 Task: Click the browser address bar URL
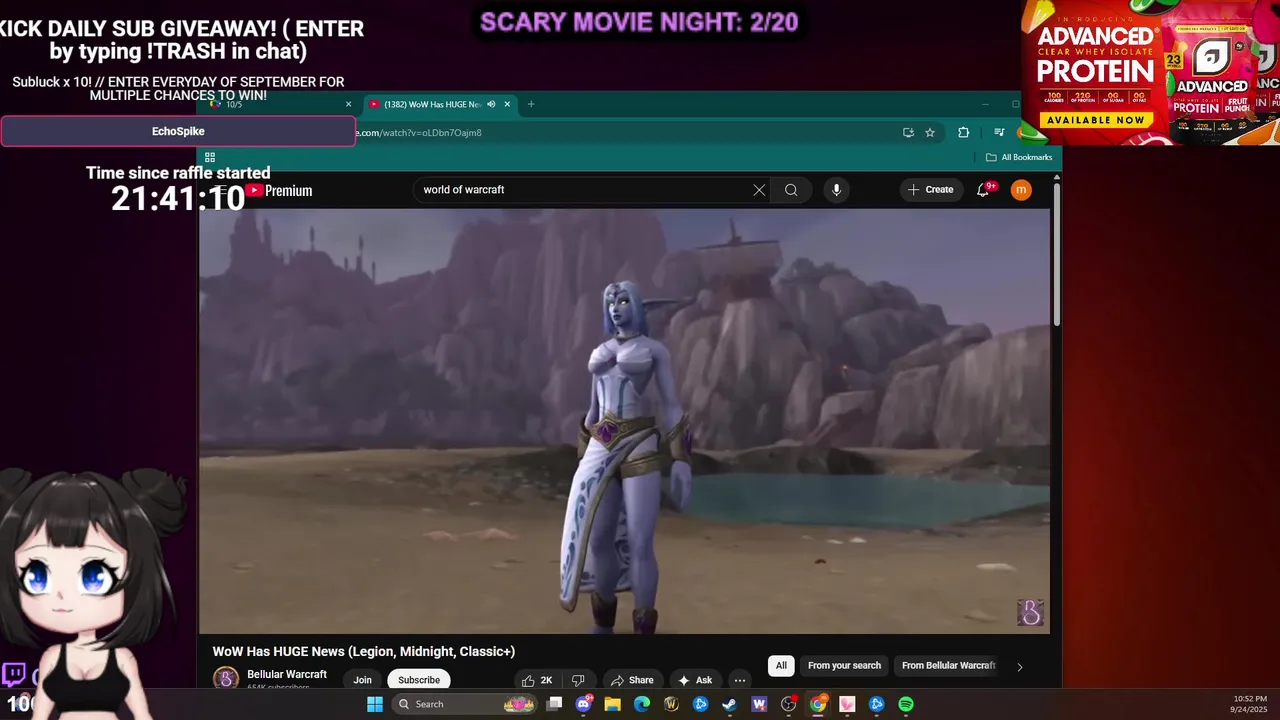click(x=420, y=132)
